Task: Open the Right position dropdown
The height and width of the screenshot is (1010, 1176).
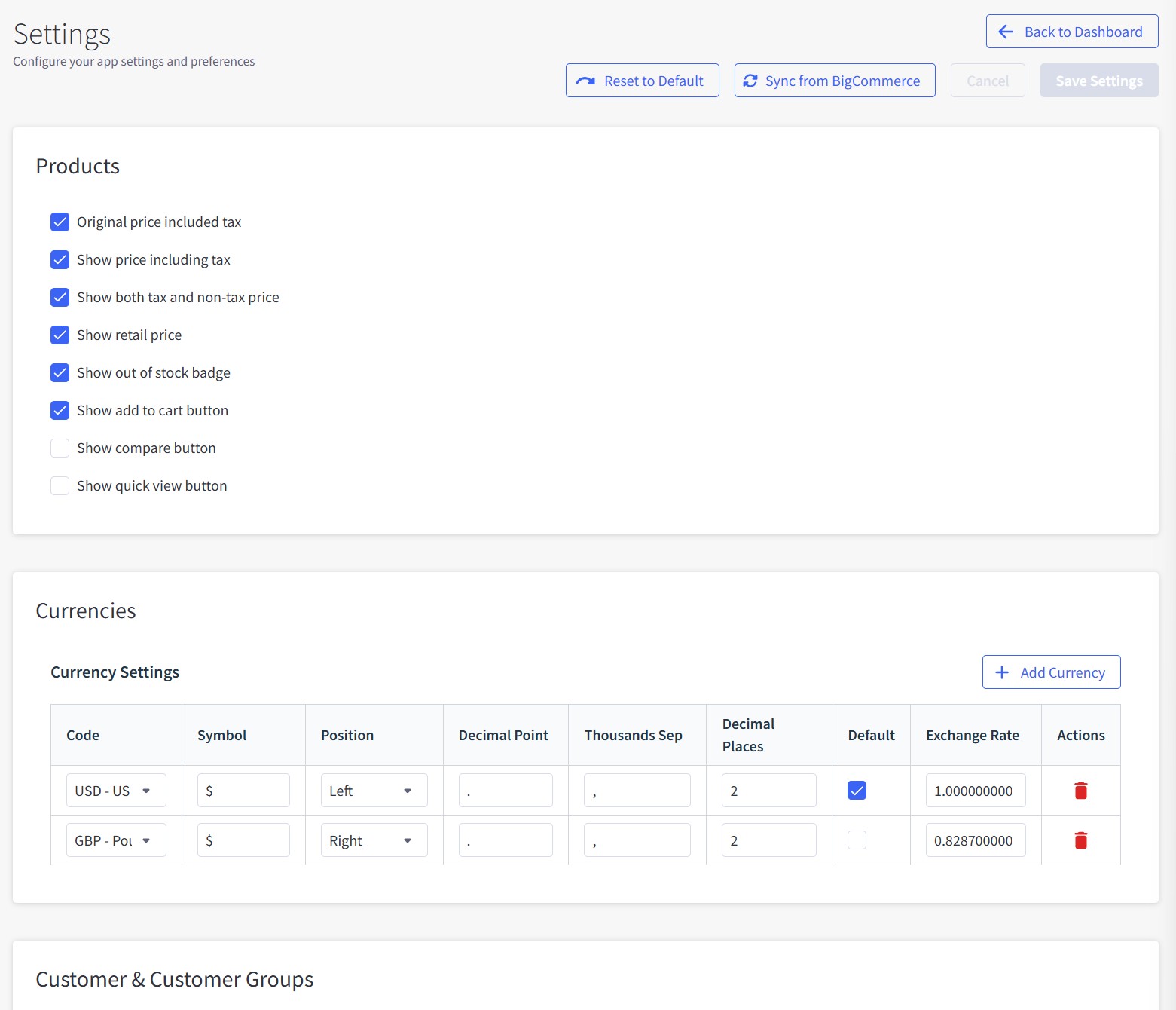Action: pyautogui.click(x=374, y=840)
